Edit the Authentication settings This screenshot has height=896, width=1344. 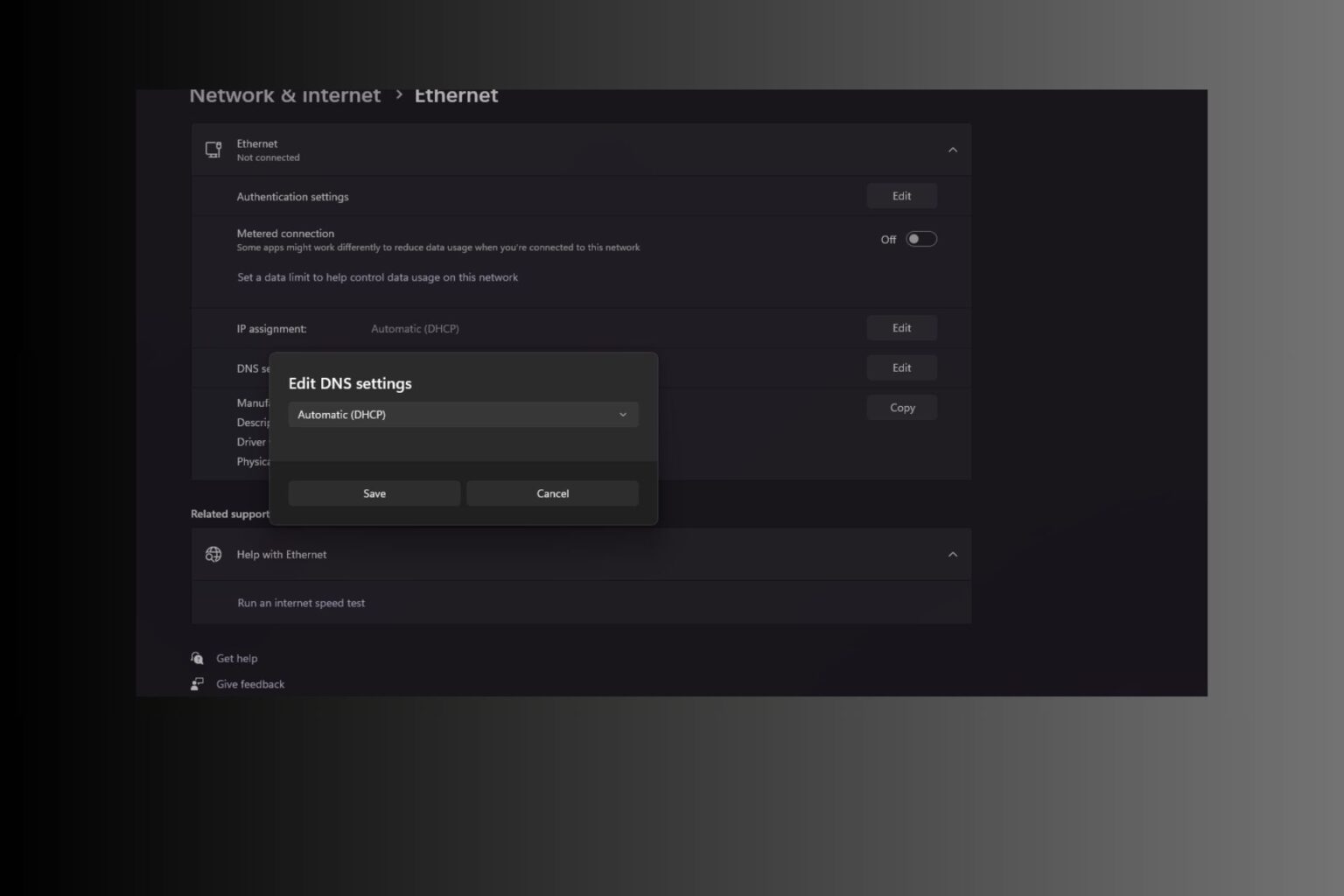point(901,196)
